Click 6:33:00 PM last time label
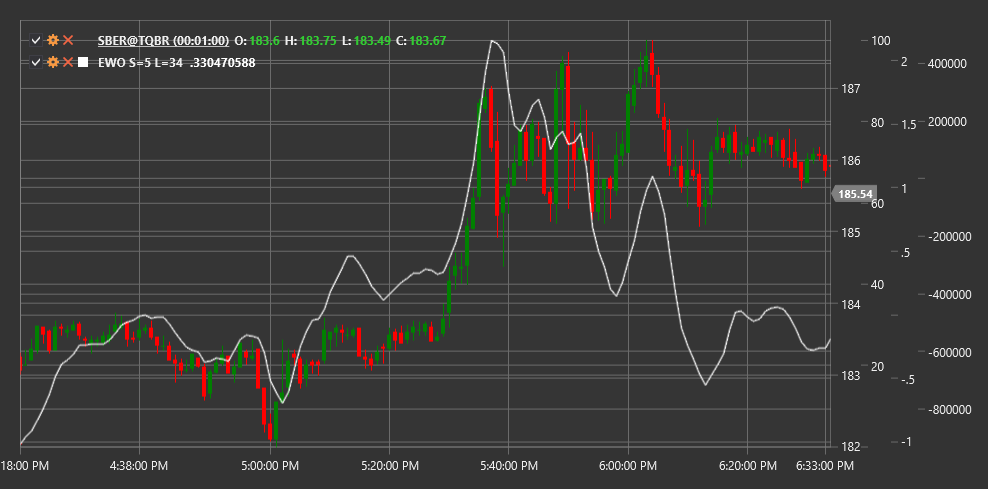This screenshot has height=489, width=988. [x=825, y=466]
